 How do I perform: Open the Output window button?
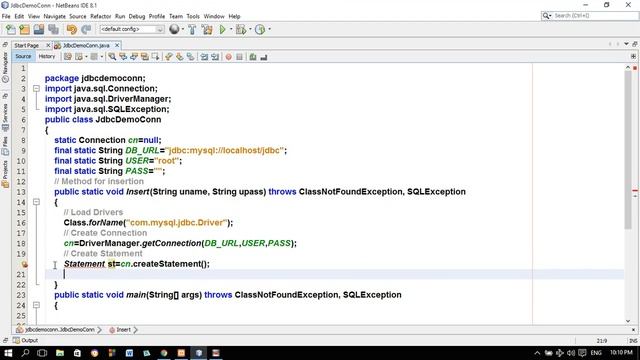[25, 340]
